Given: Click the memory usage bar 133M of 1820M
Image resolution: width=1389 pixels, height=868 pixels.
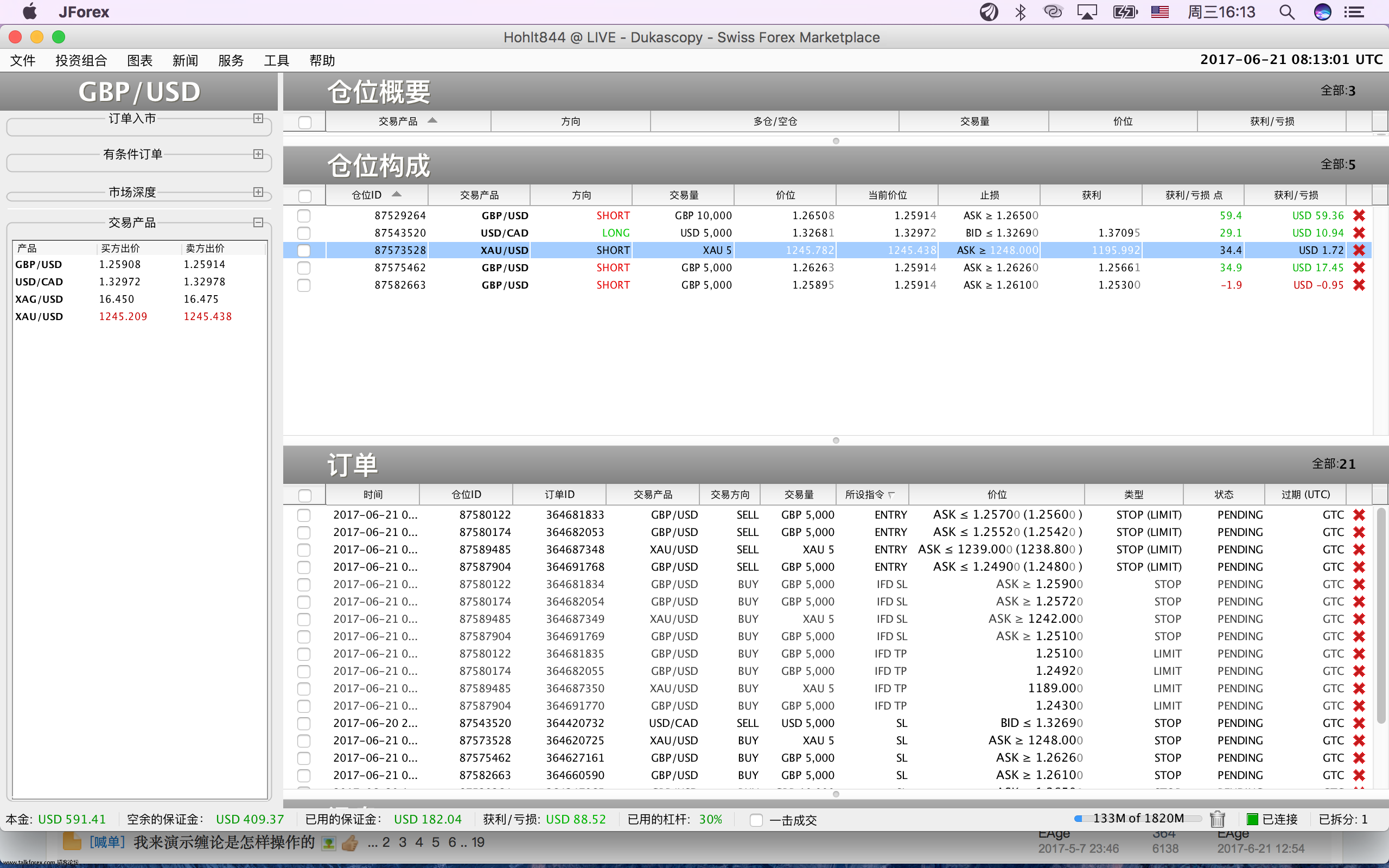Looking at the screenshot, I should pos(1138,819).
